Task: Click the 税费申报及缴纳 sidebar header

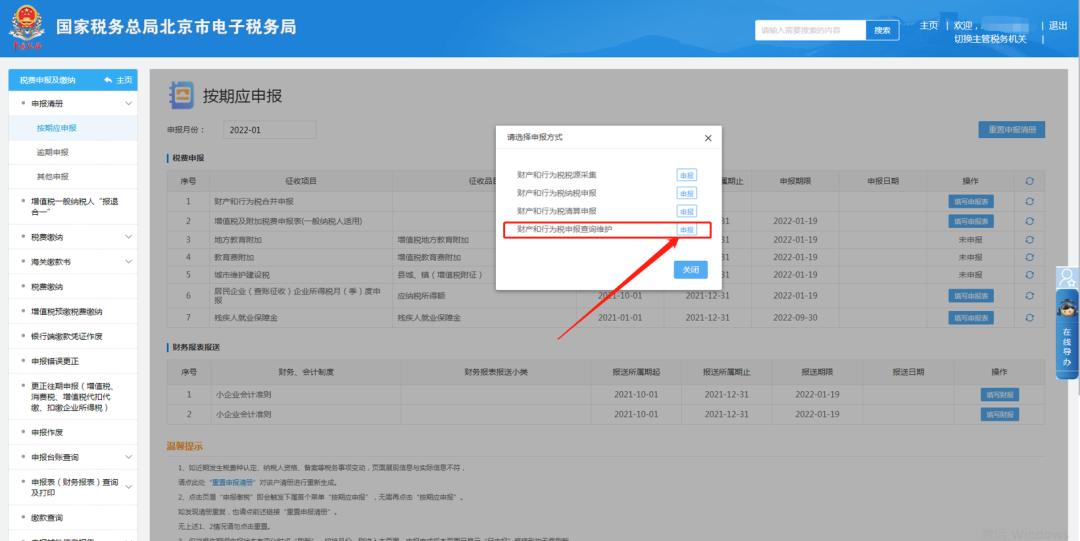Action: 48,80
